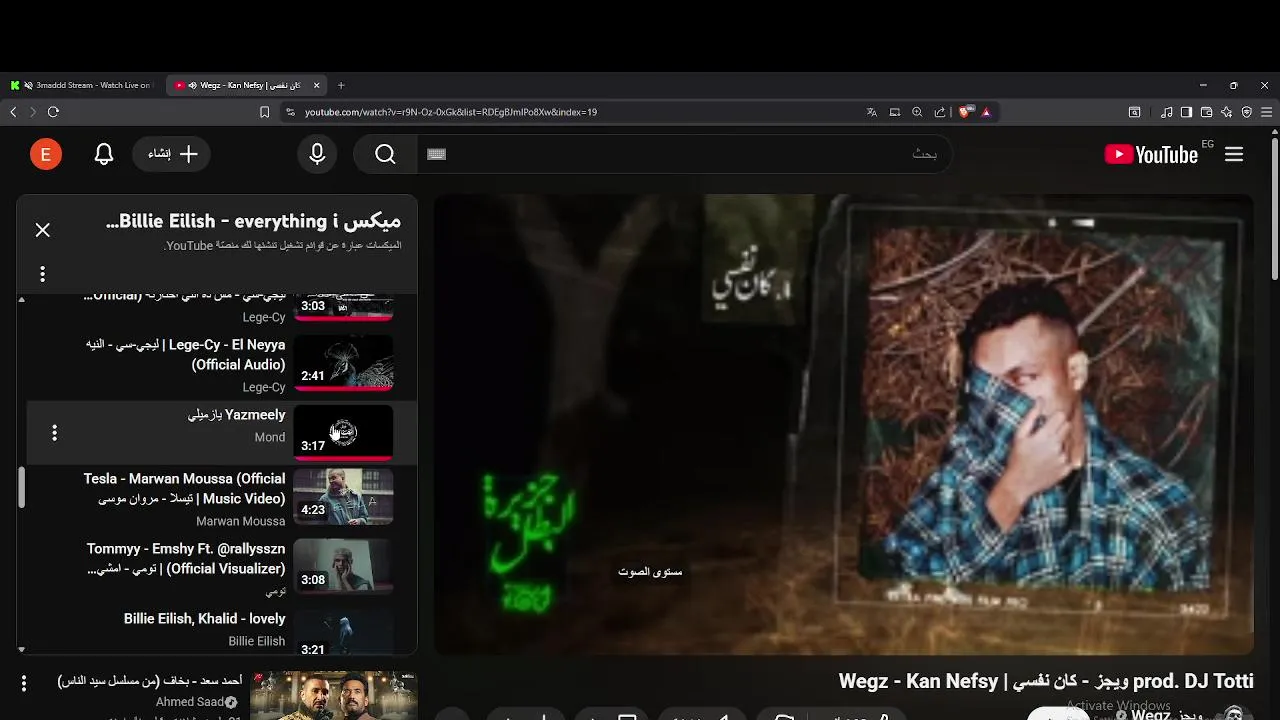Click the Tommyy Emshy thumbnail (3:08)
Viewport: 1280px width, 720px height.
pyautogui.click(x=343, y=567)
